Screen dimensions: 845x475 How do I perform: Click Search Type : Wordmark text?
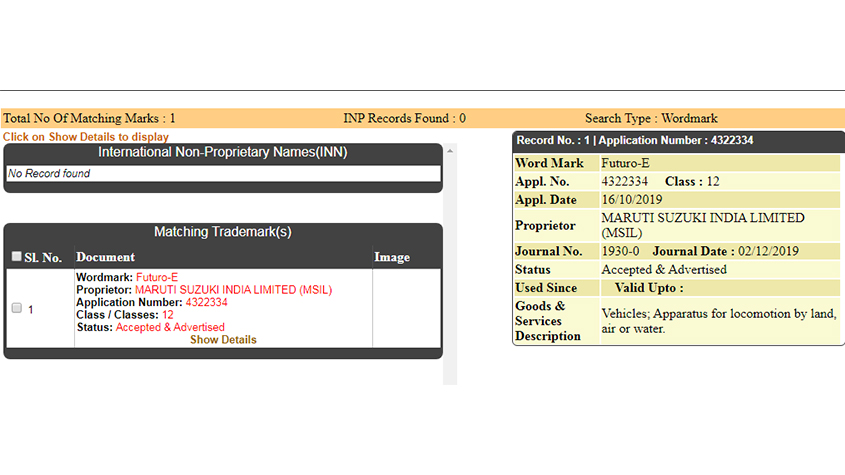(651, 118)
